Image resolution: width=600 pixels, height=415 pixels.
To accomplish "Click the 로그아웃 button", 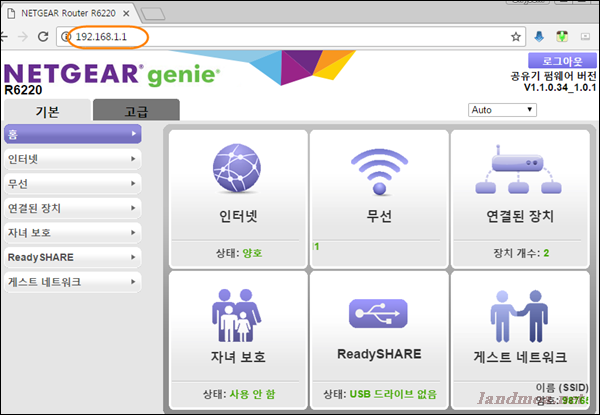I will tap(562, 61).
